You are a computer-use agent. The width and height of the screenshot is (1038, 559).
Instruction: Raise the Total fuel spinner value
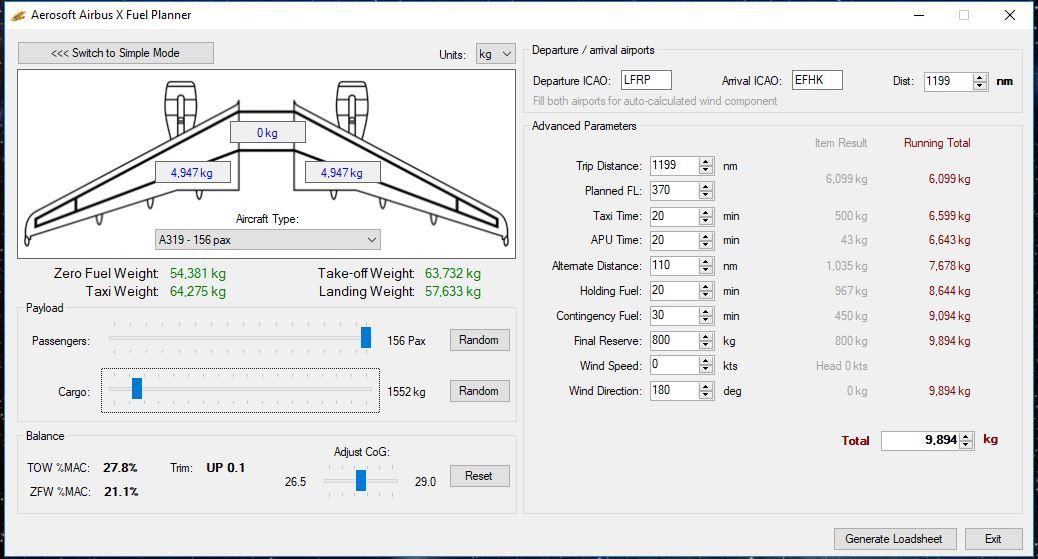click(967, 436)
